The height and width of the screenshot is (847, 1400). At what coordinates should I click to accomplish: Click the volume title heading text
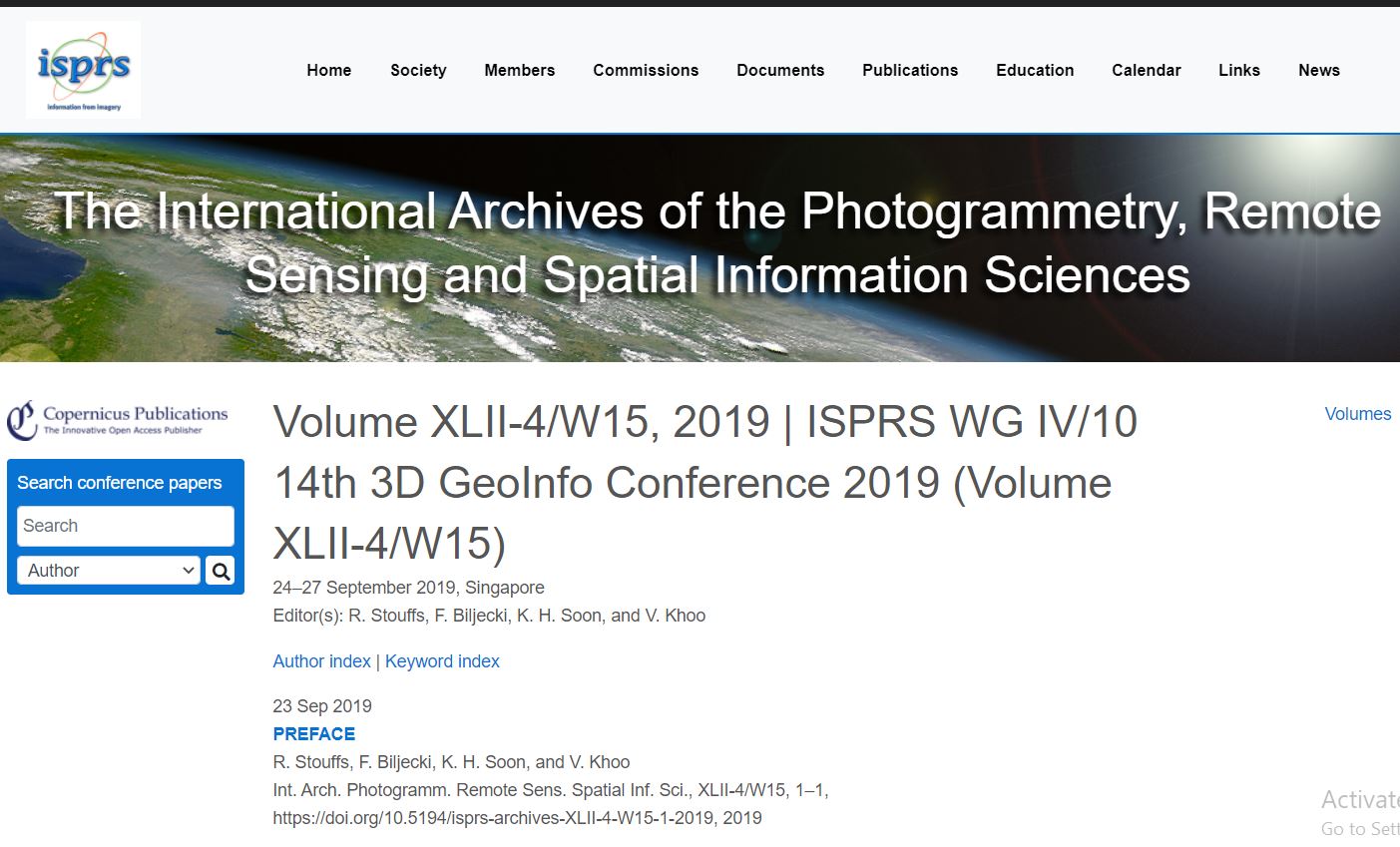(705, 483)
